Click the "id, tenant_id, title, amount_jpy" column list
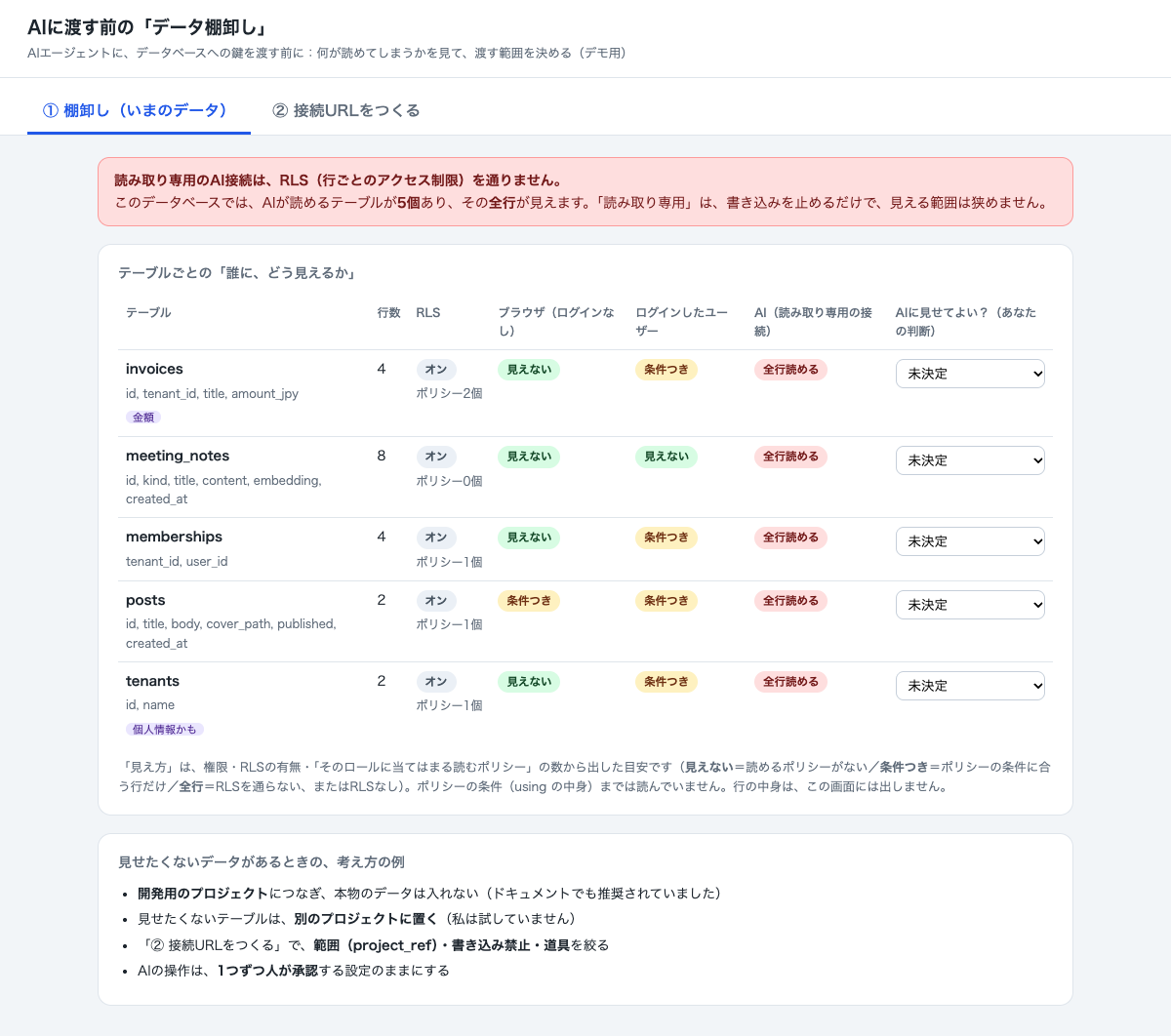This screenshot has width=1171, height=1036. pos(212,393)
